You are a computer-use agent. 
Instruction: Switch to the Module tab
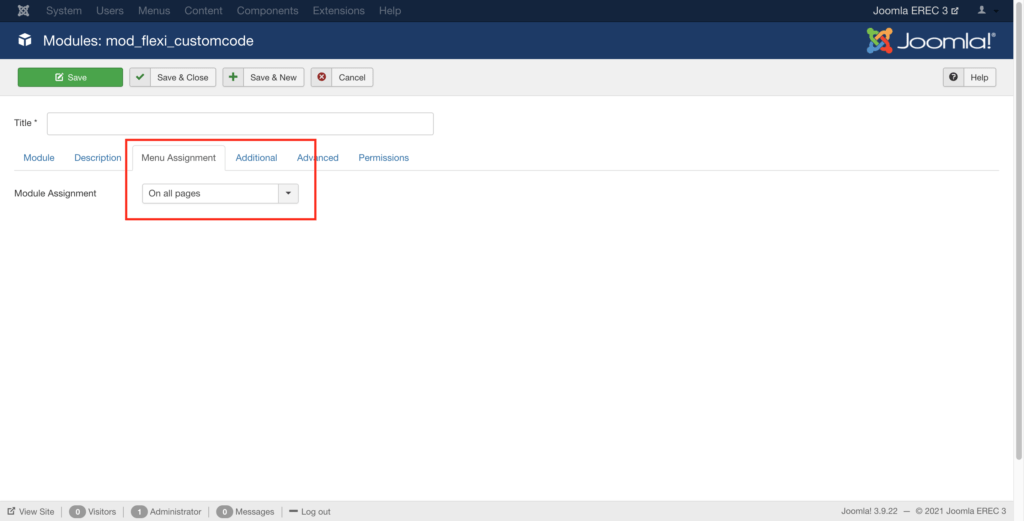tap(39, 157)
